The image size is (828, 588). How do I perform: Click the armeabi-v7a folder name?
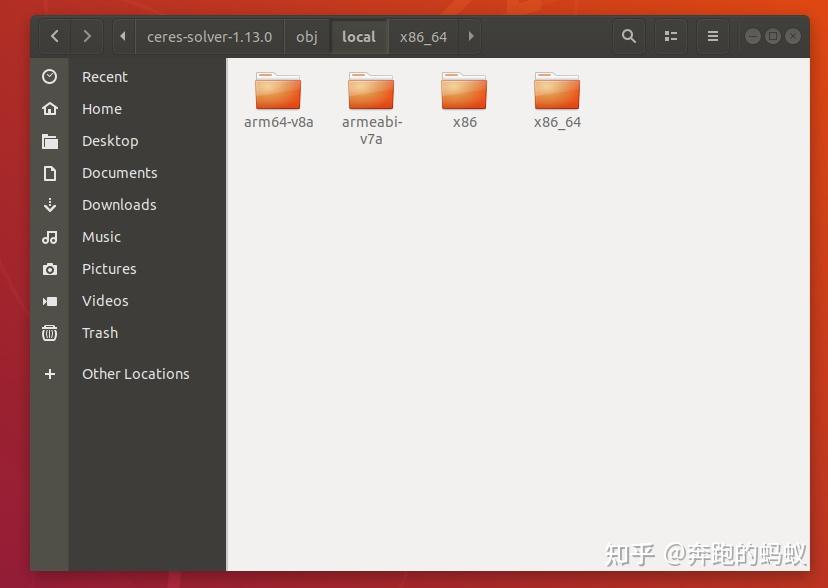click(372, 130)
